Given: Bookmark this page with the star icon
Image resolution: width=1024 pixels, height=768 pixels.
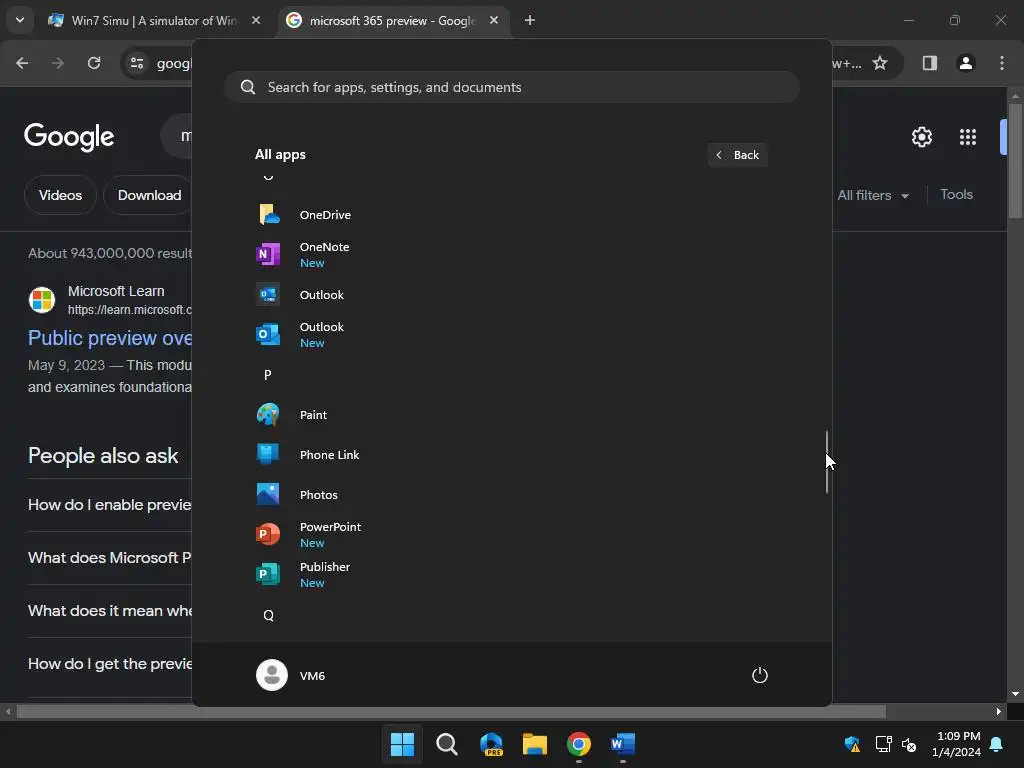Looking at the screenshot, I should coord(880,63).
